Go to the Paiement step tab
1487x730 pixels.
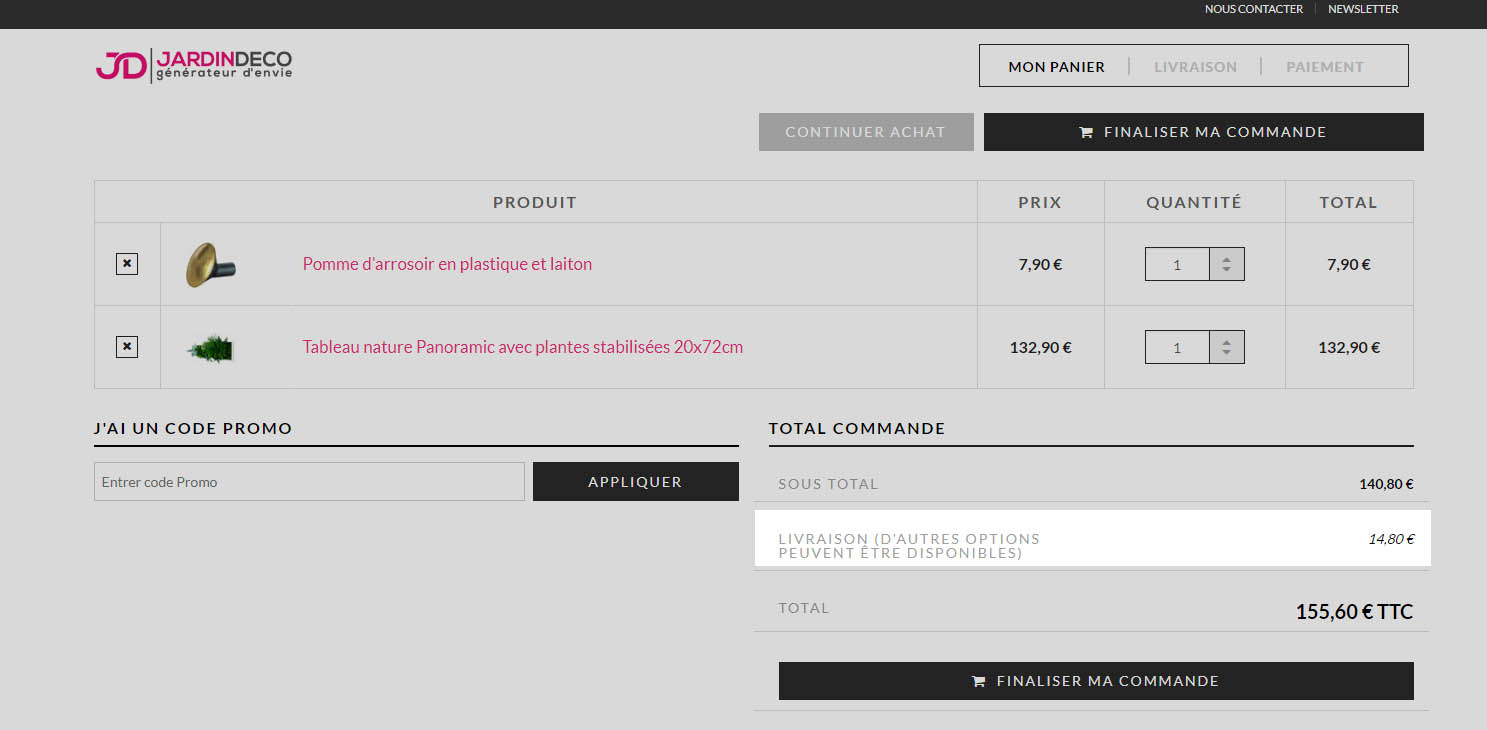pyautogui.click(x=1325, y=67)
